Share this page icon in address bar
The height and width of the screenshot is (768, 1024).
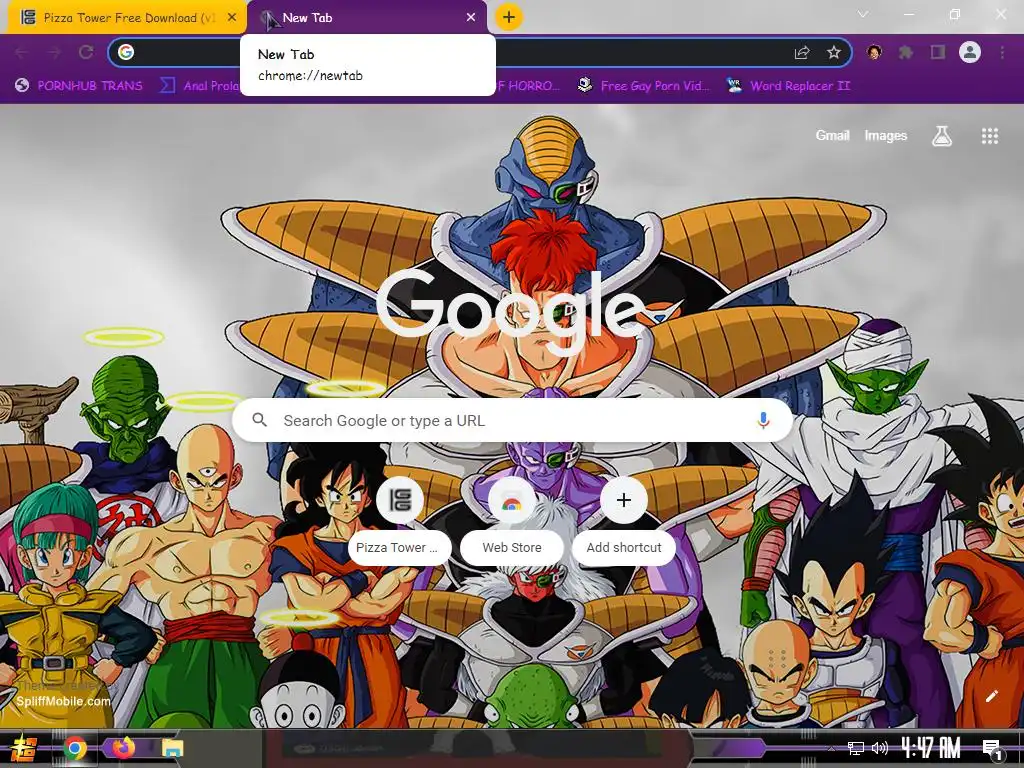[802, 52]
